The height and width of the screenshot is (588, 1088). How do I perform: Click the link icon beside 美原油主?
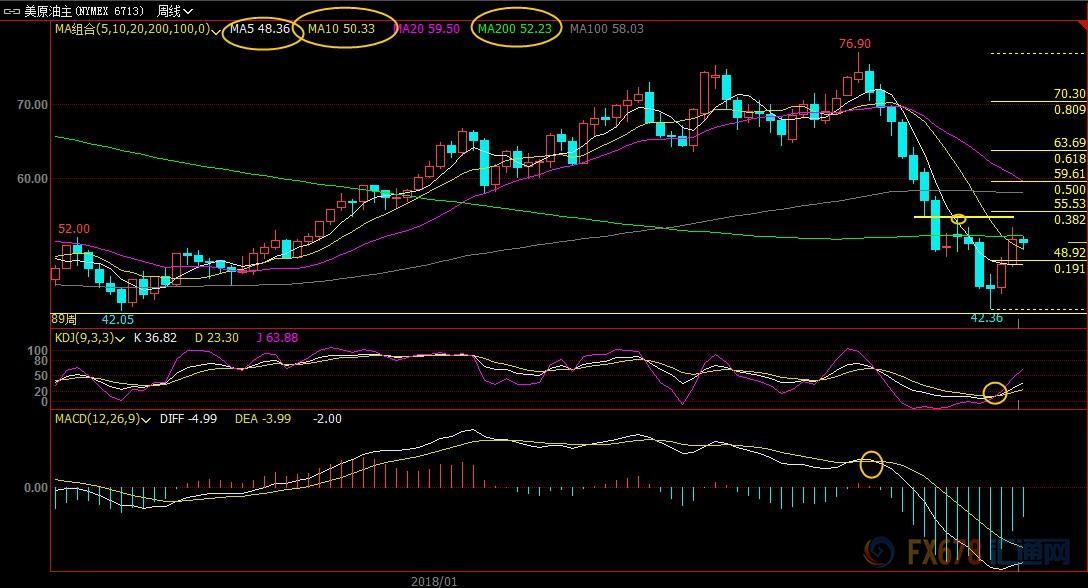tap(11, 11)
